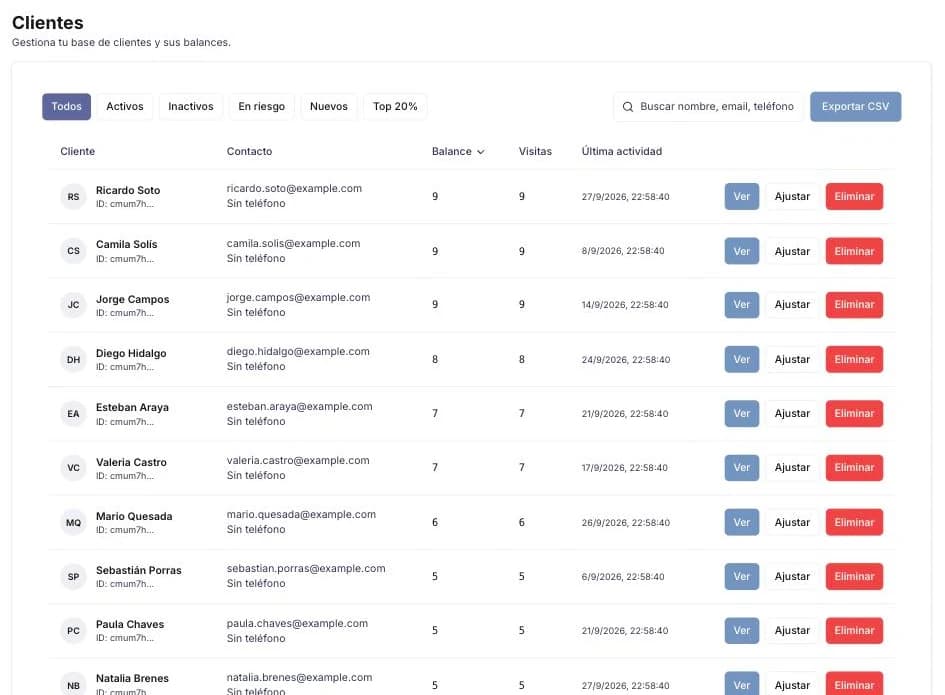Switch to the Activos filter

coord(125,107)
